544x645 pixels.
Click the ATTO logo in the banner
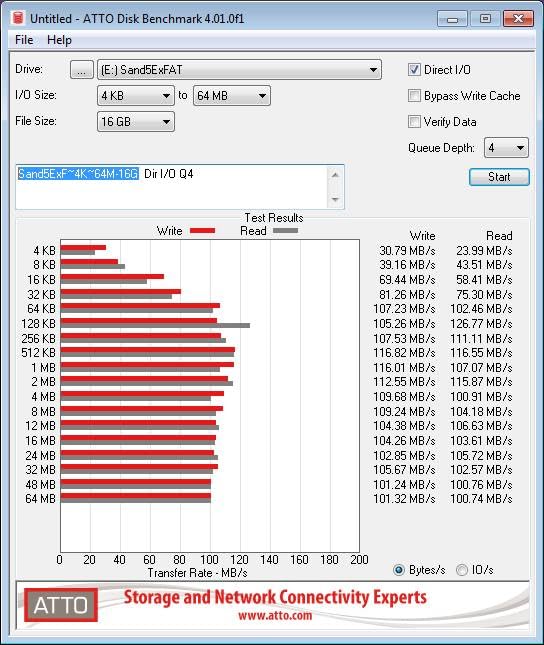click(60, 605)
